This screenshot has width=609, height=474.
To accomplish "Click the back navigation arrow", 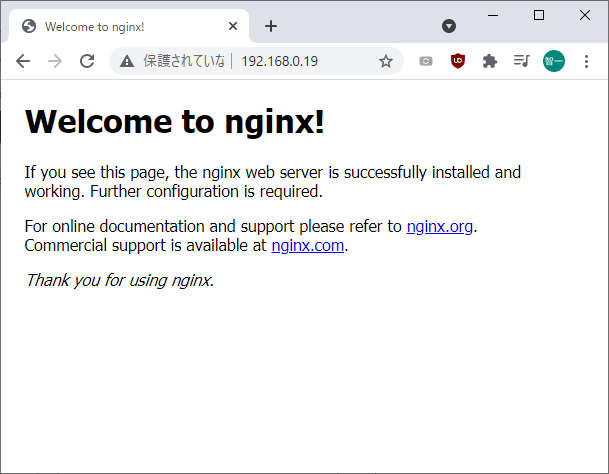I will [23, 61].
